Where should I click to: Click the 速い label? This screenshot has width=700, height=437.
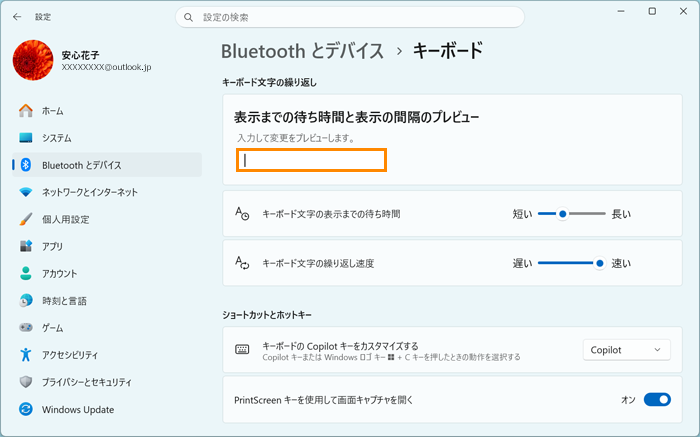coord(621,263)
